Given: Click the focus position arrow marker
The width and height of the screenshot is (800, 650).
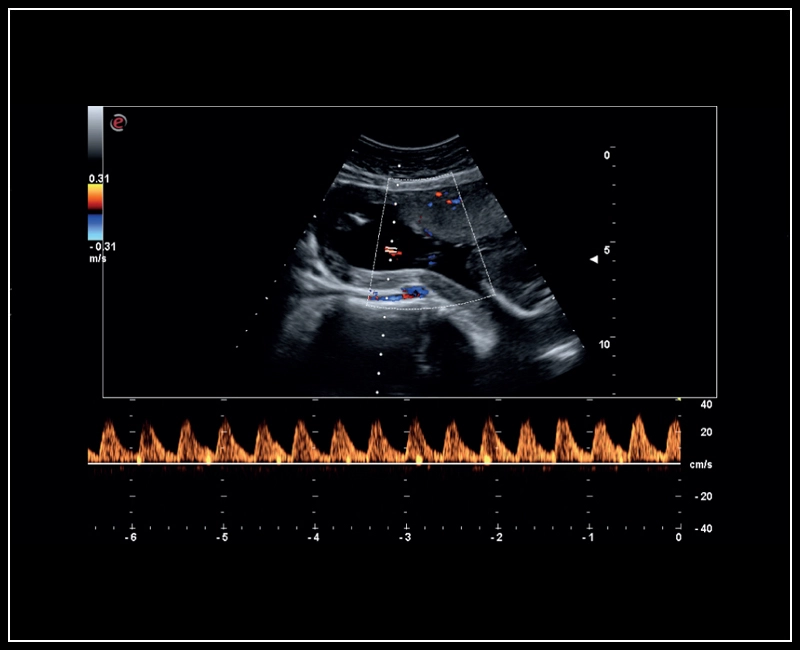Looking at the screenshot, I should click(594, 258).
